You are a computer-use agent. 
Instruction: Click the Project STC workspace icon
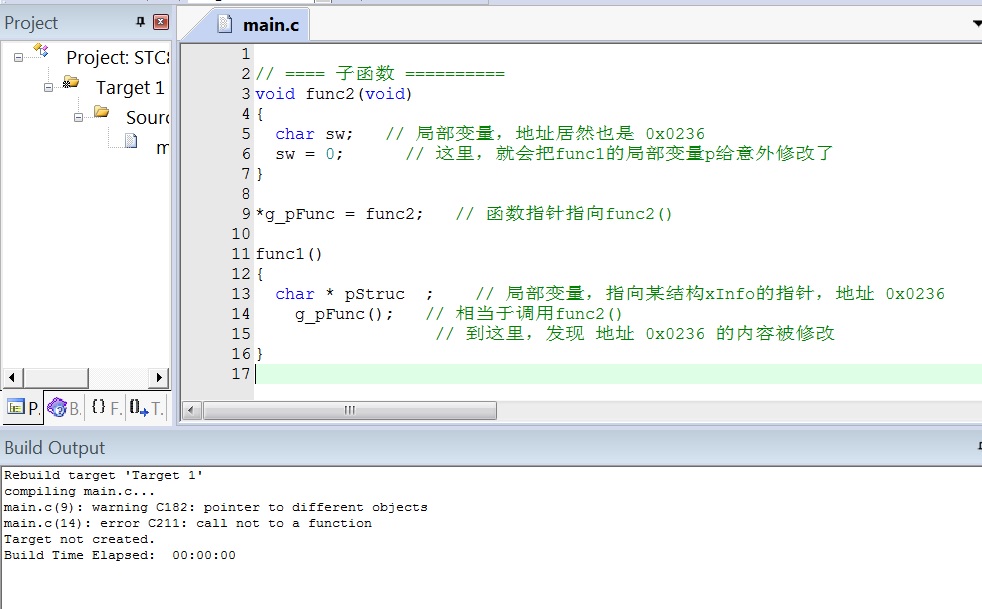coord(41,54)
